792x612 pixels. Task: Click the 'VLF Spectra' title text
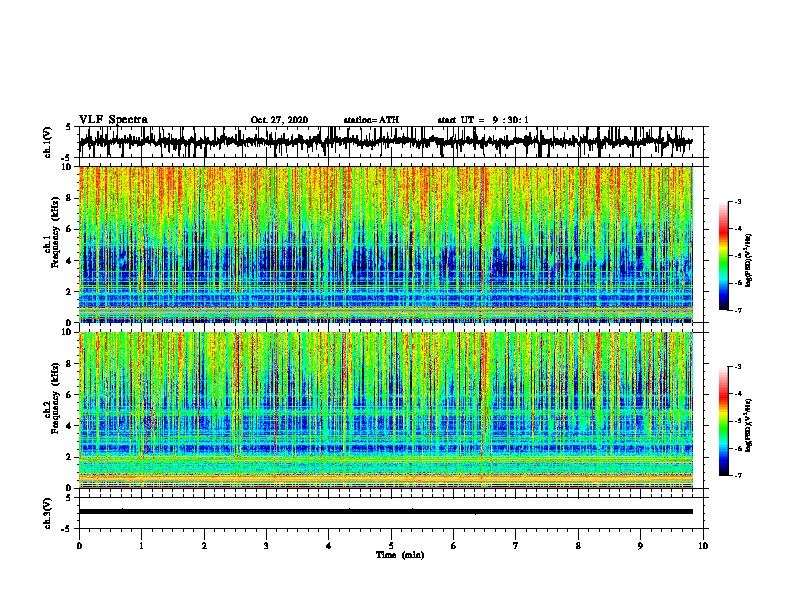[x=113, y=120]
